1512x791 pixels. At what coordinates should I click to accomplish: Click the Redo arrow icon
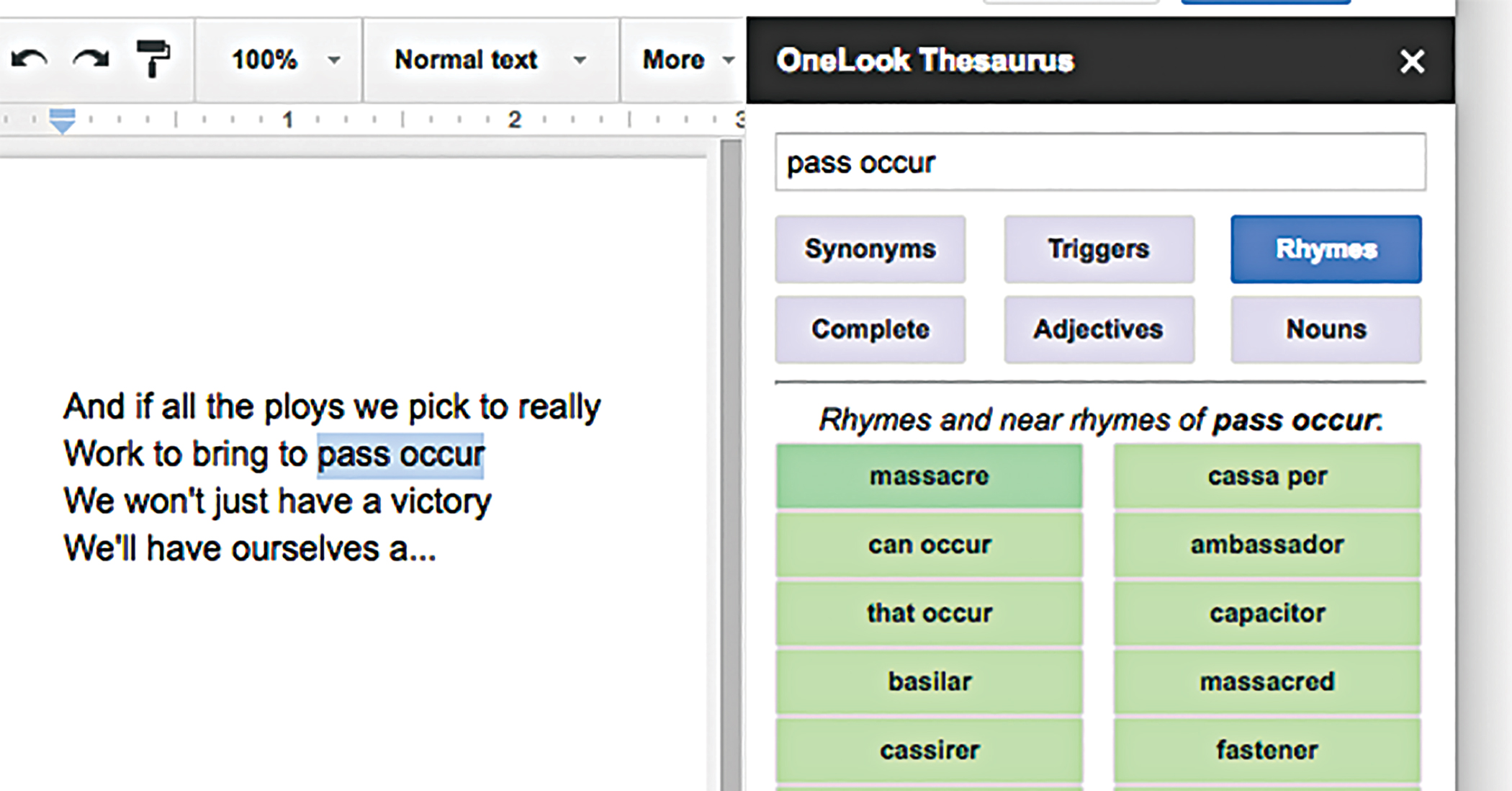[x=91, y=60]
